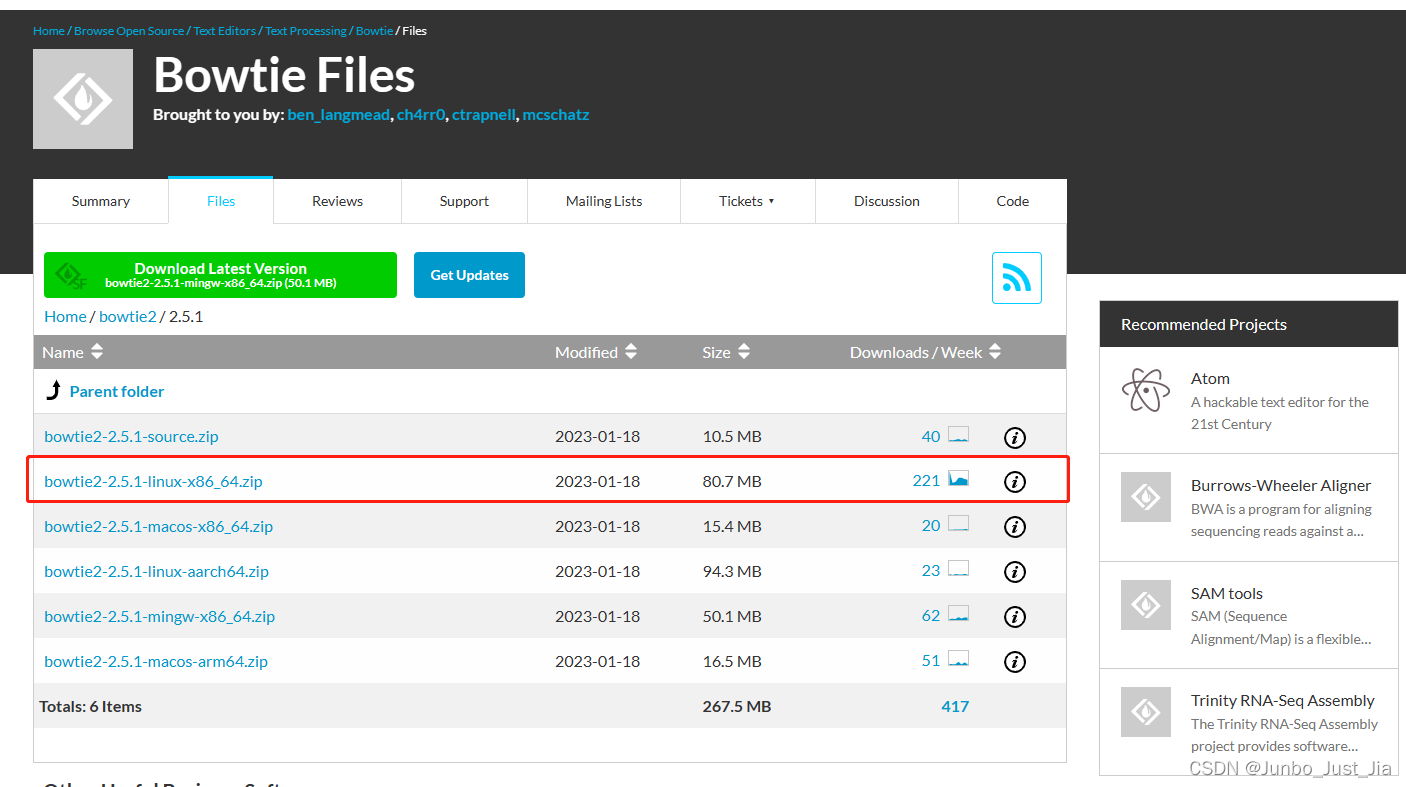This screenshot has height=787, width=1406.
Task: Go to the Mailing Lists tab
Action: (604, 201)
